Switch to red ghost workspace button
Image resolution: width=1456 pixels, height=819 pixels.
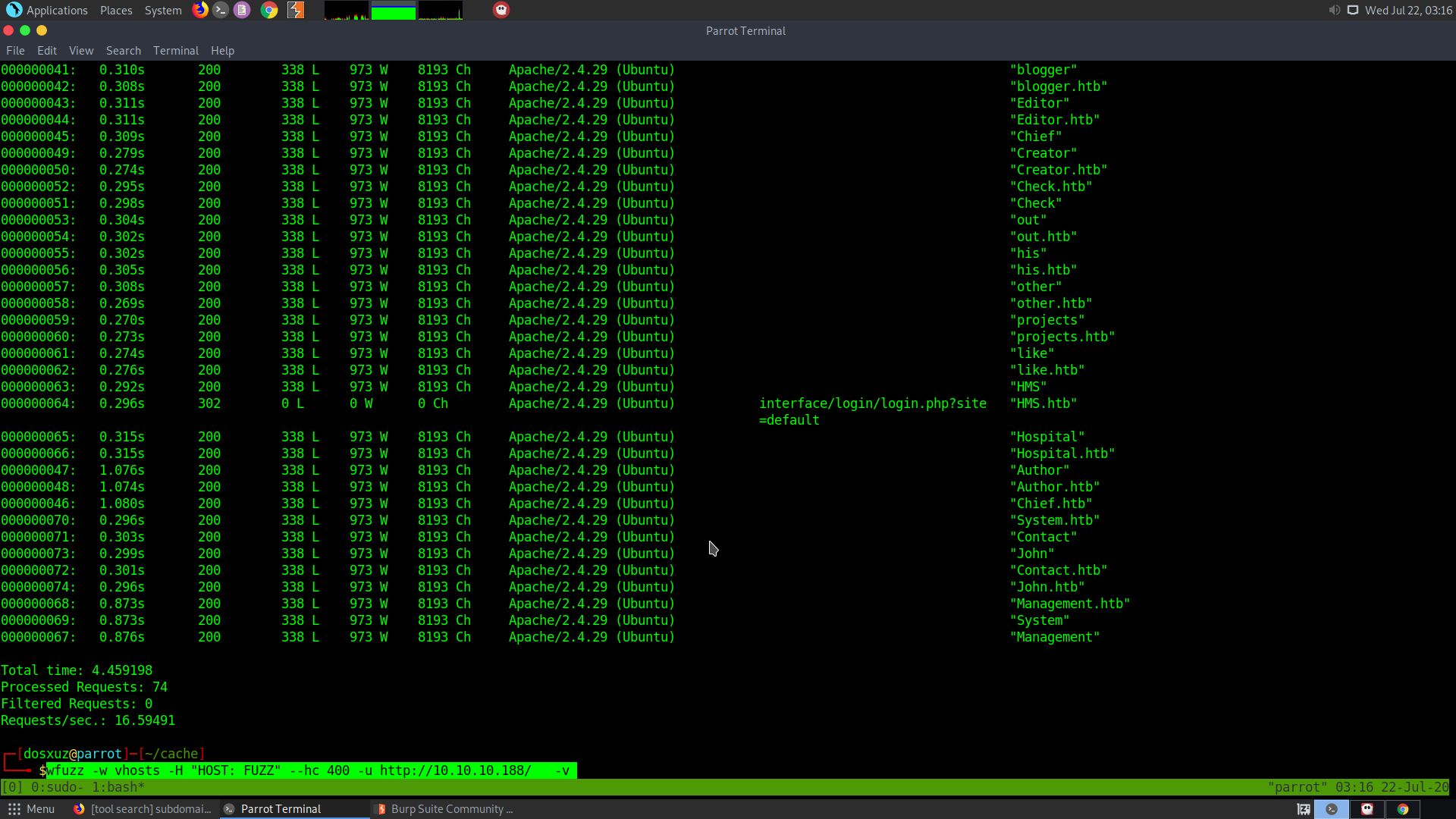tap(1367, 809)
